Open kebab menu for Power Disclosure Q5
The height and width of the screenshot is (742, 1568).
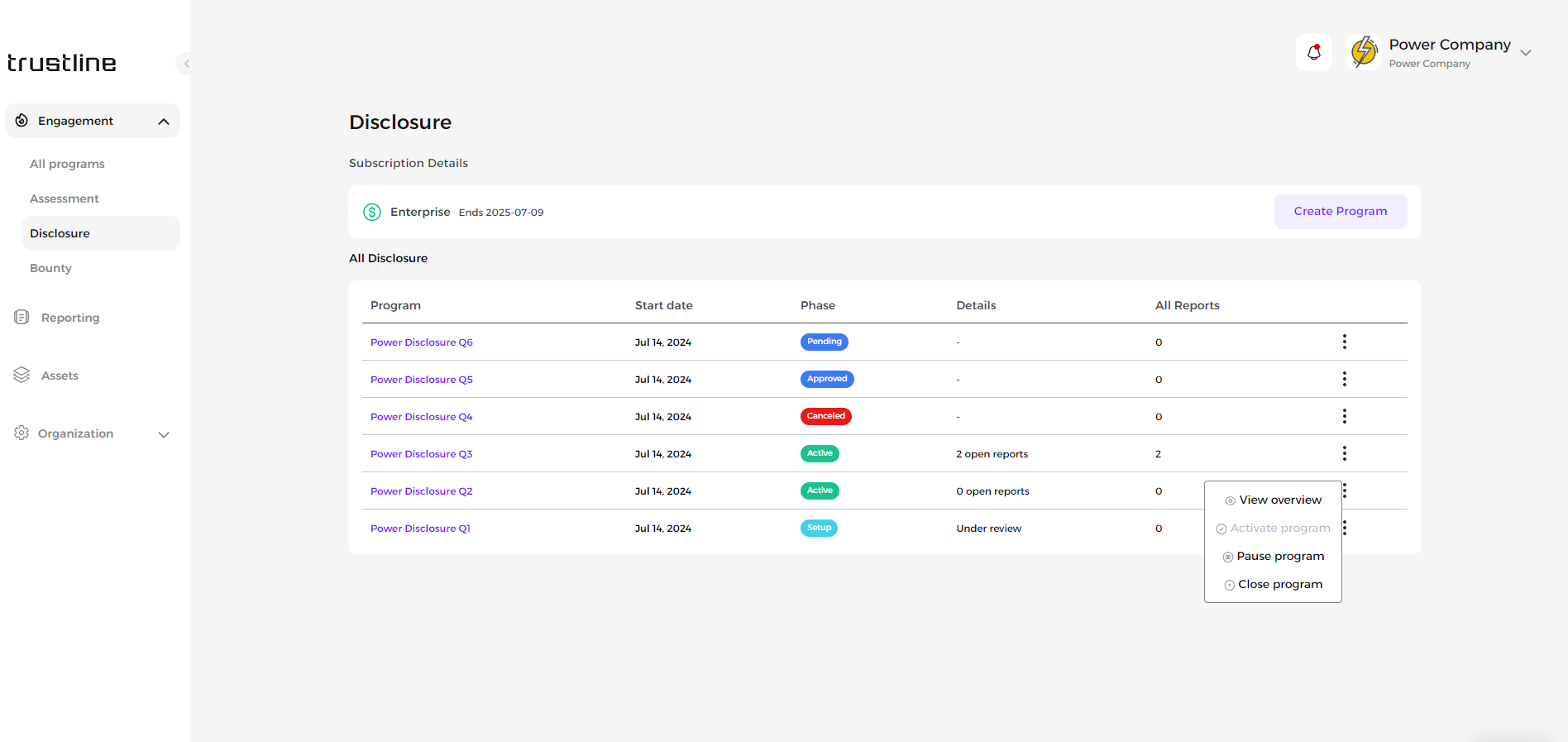pyautogui.click(x=1344, y=379)
